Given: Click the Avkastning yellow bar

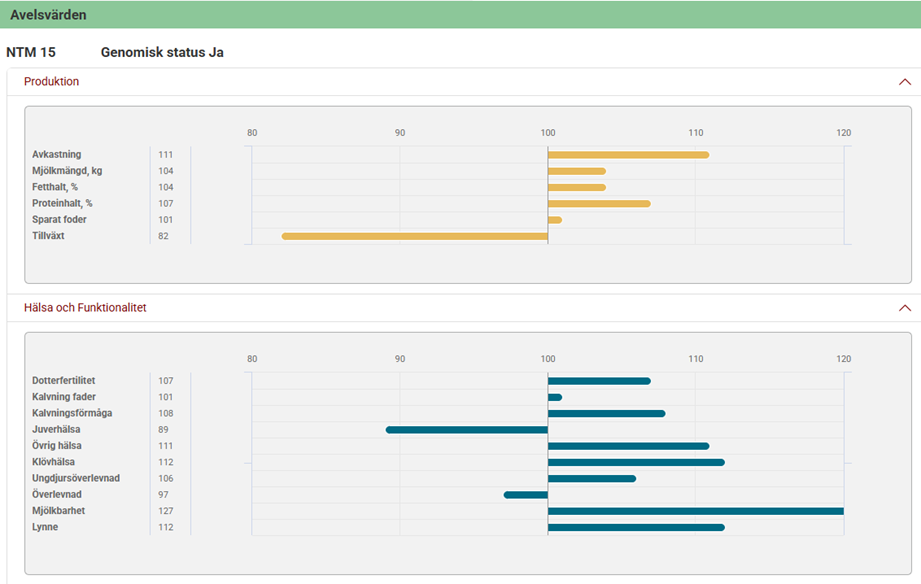Looking at the screenshot, I should tap(628, 155).
